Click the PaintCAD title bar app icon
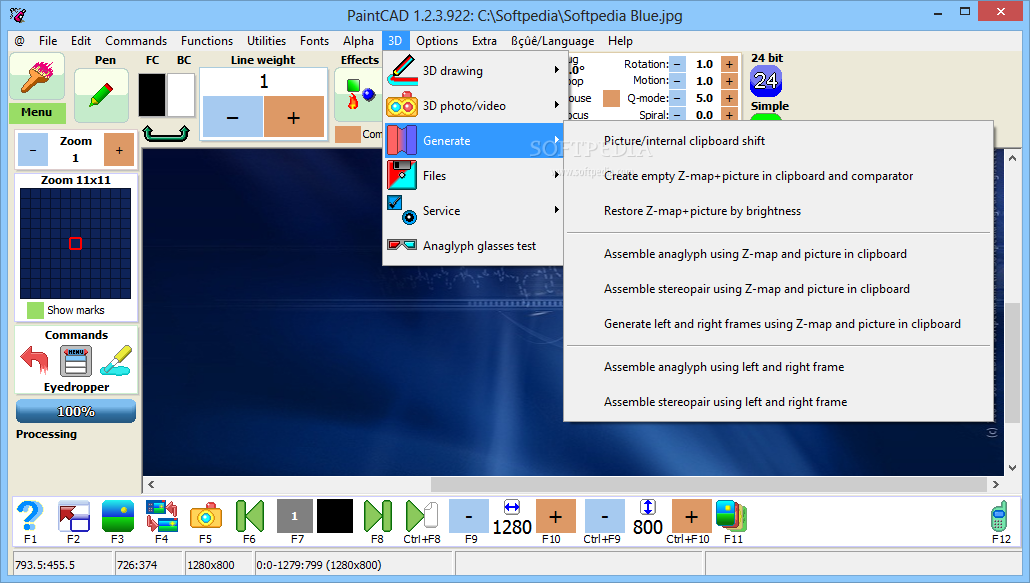This screenshot has width=1030, height=583. [19, 14]
